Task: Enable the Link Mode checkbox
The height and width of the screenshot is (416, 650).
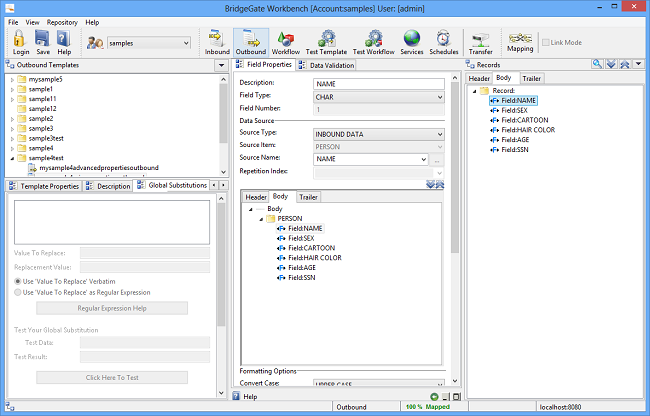Action: point(546,42)
